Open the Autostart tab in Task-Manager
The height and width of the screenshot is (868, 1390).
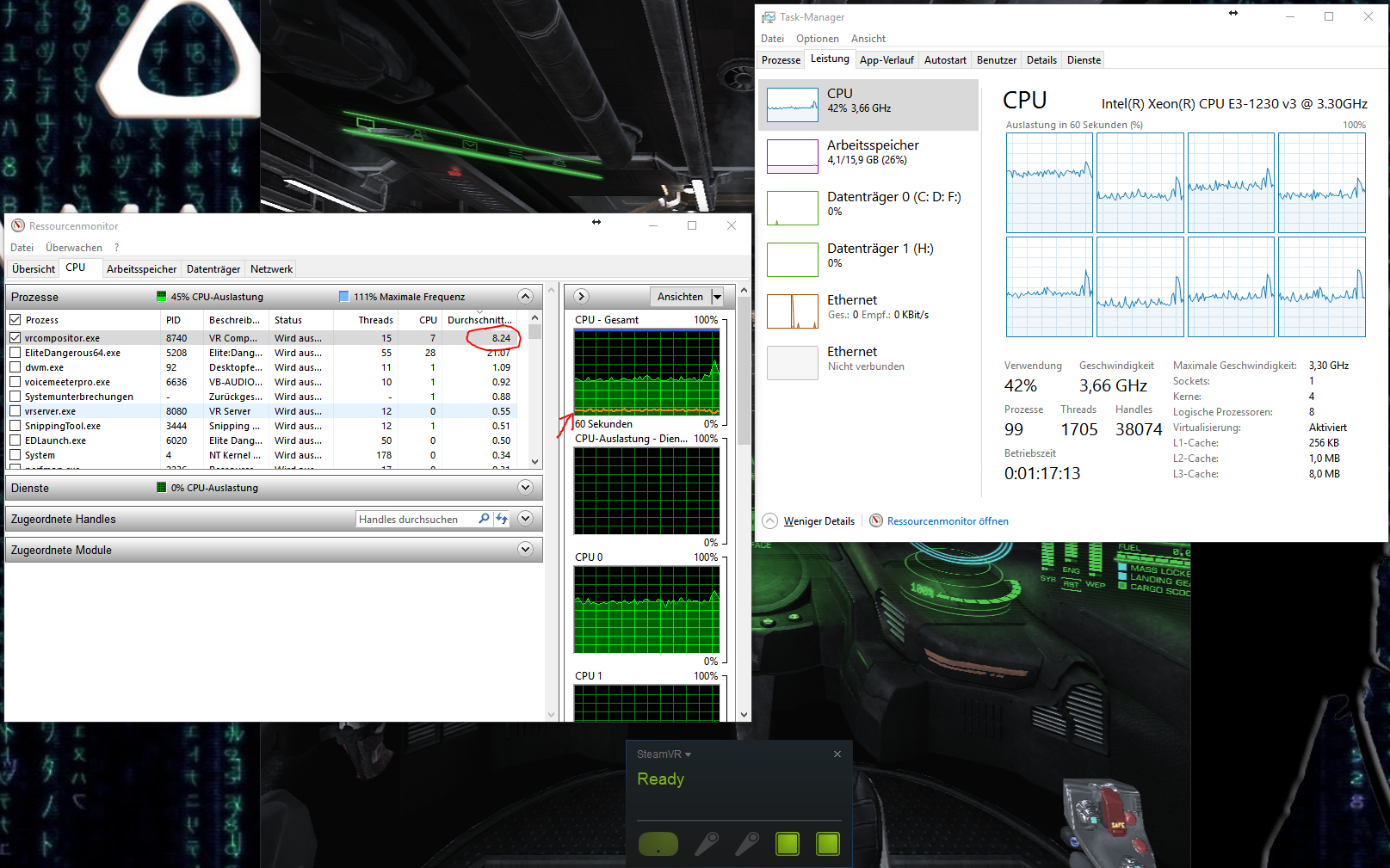click(x=945, y=60)
